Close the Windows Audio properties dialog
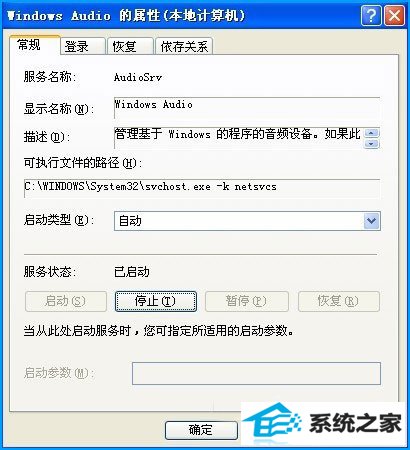The image size is (410, 450). tap(394, 15)
